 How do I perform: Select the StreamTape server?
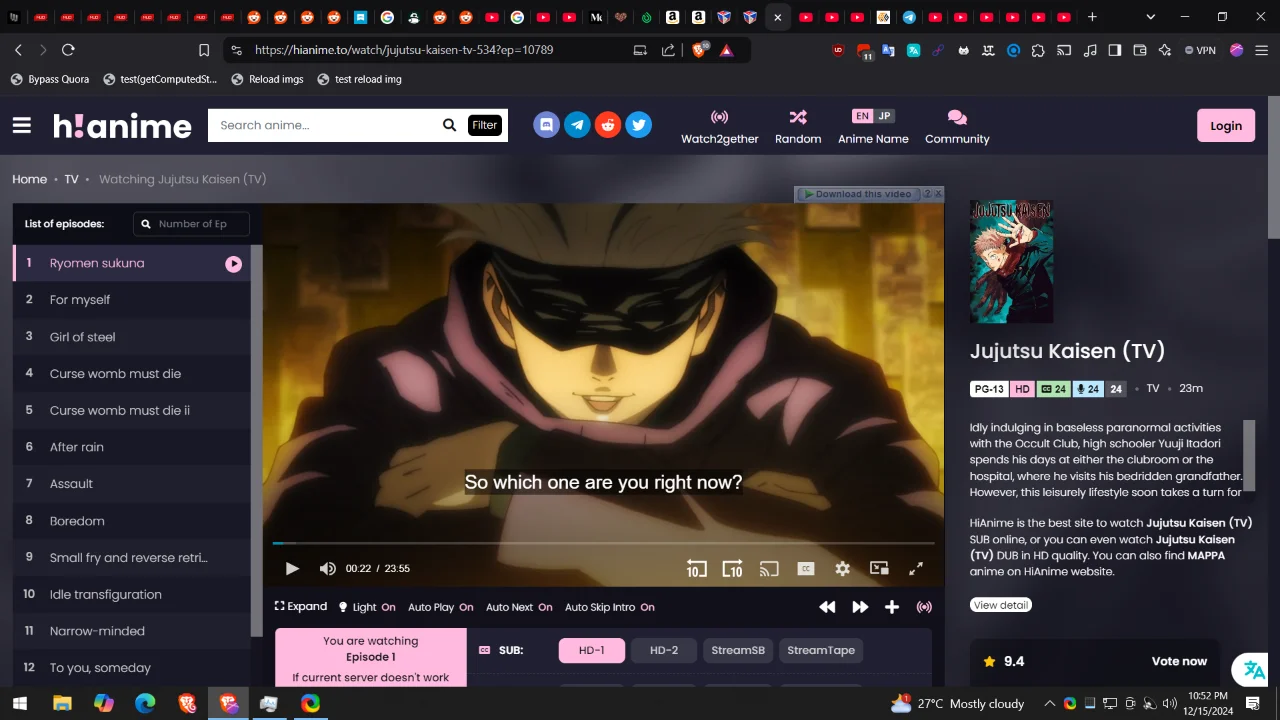821,650
